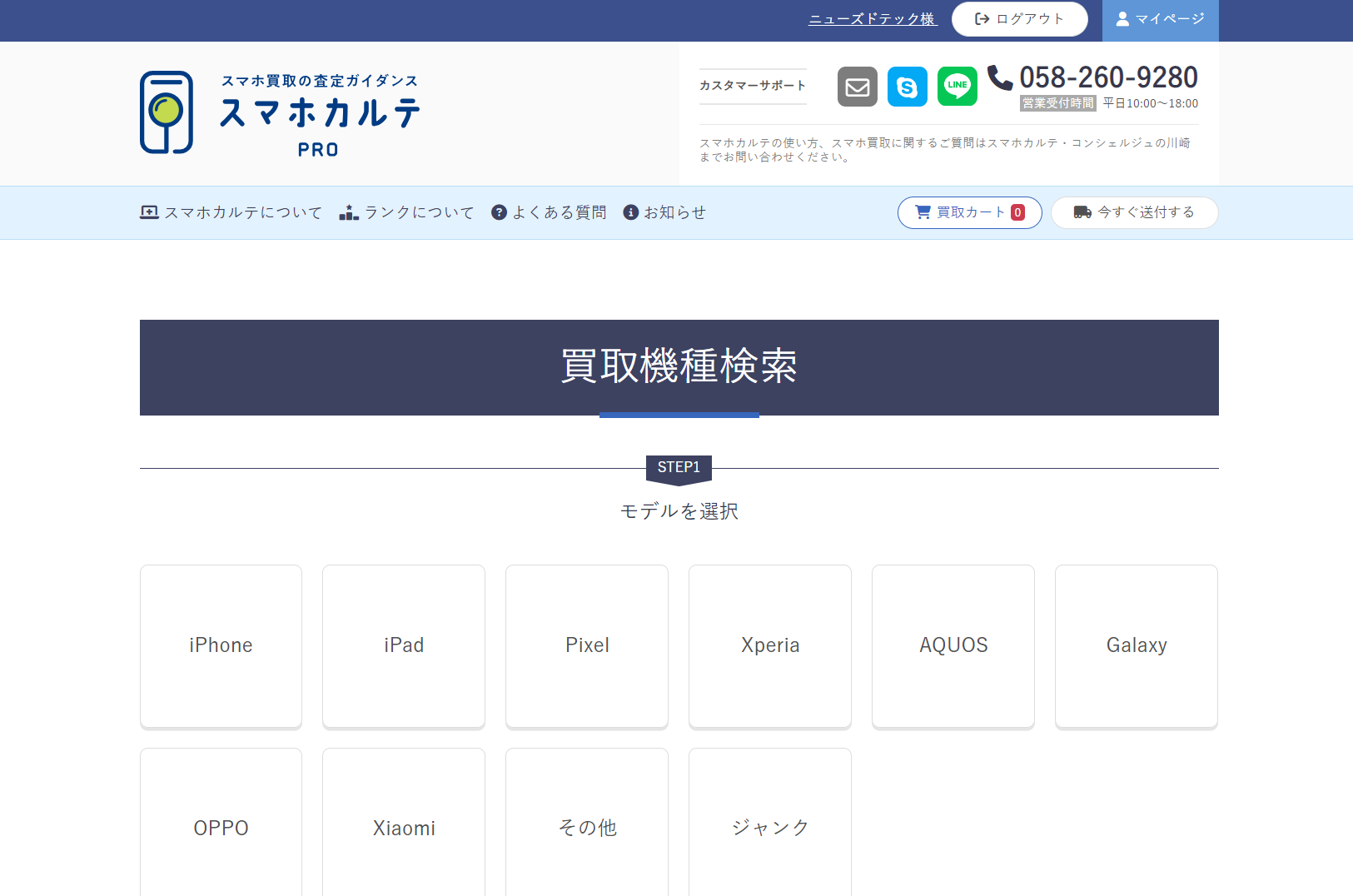Open the email support icon
Screen dimensions: 1353x896
(x=858, y=87)
